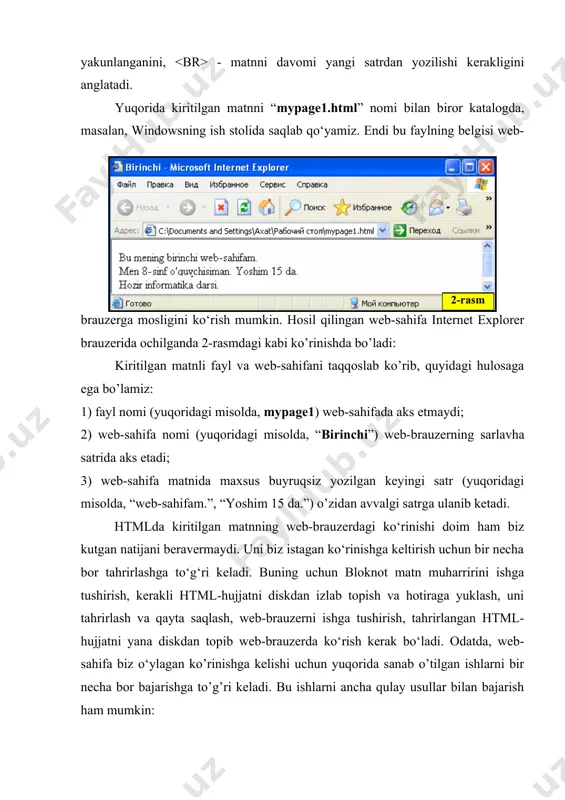Click the Back (Назад) arrow icon

[125, 207]
